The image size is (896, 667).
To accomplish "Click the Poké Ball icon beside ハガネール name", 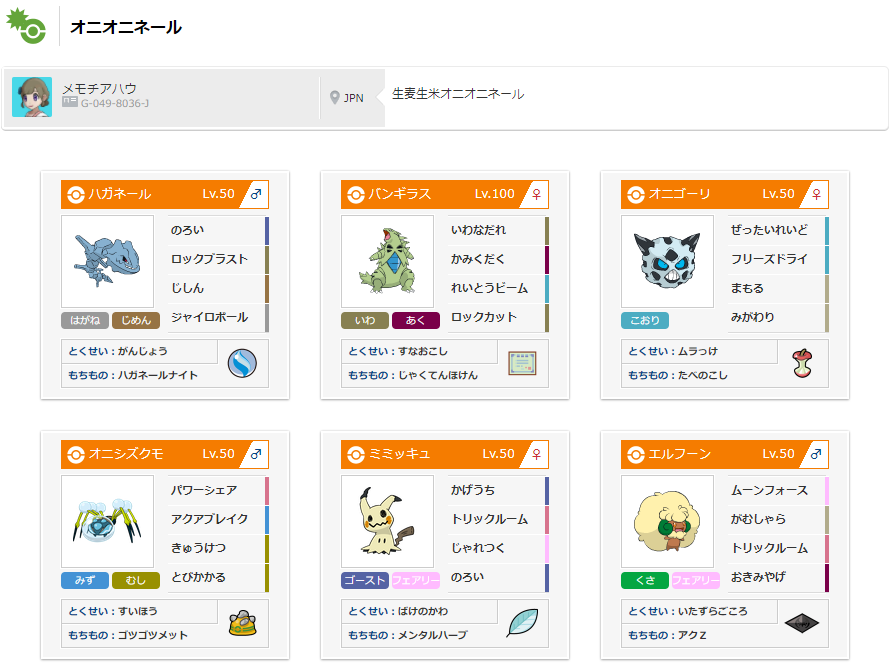I will (75, 195).
